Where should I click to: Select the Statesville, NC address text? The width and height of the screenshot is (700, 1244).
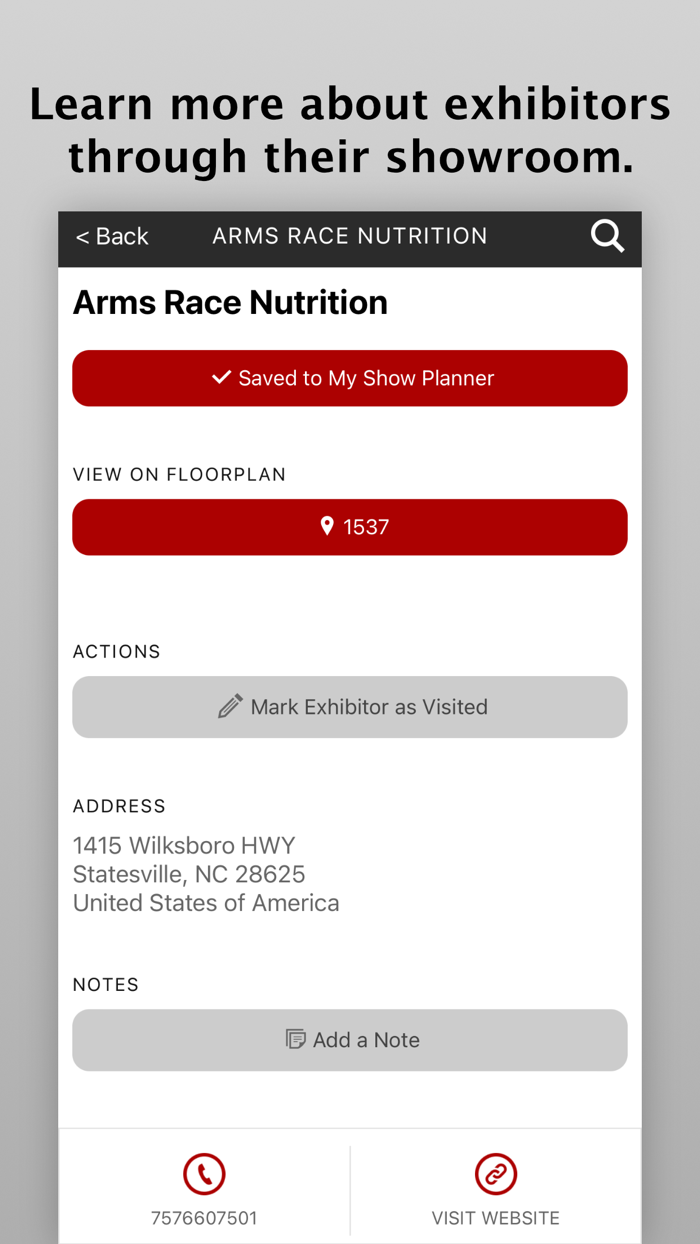tap(189, 874)
